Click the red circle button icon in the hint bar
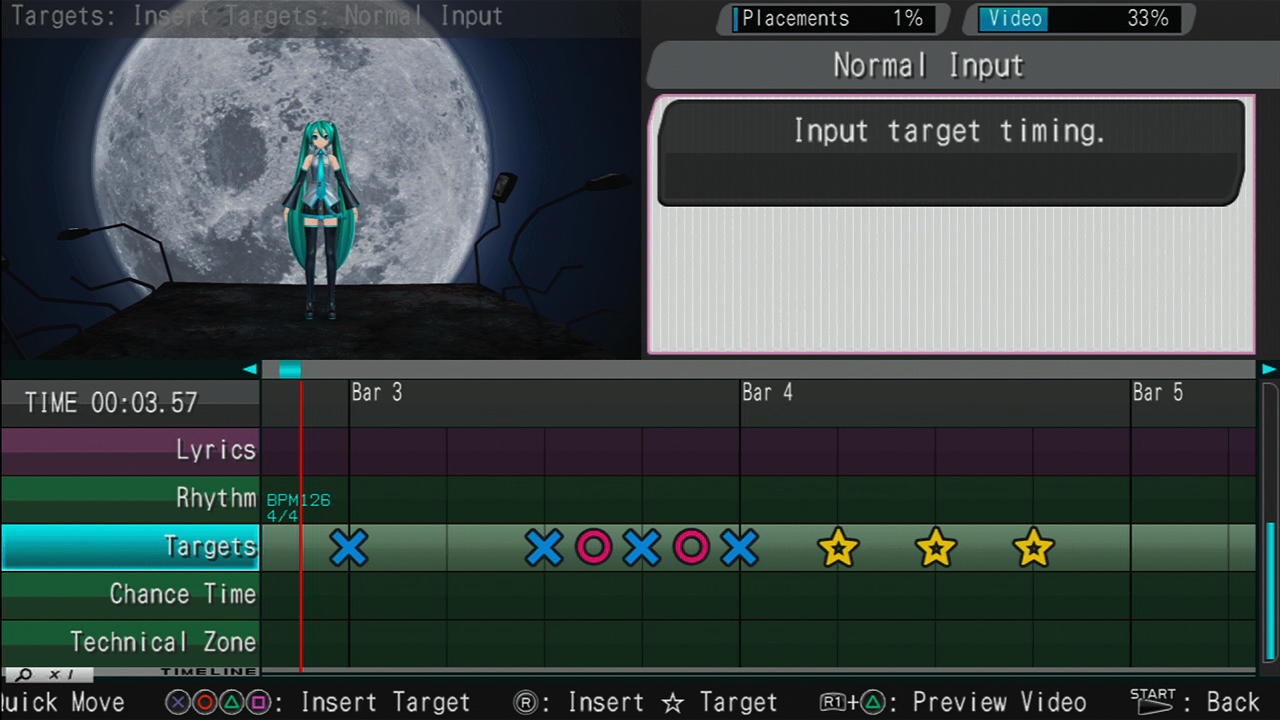Viewport: 1280px width, 720px height. click(x=204, y=703)
